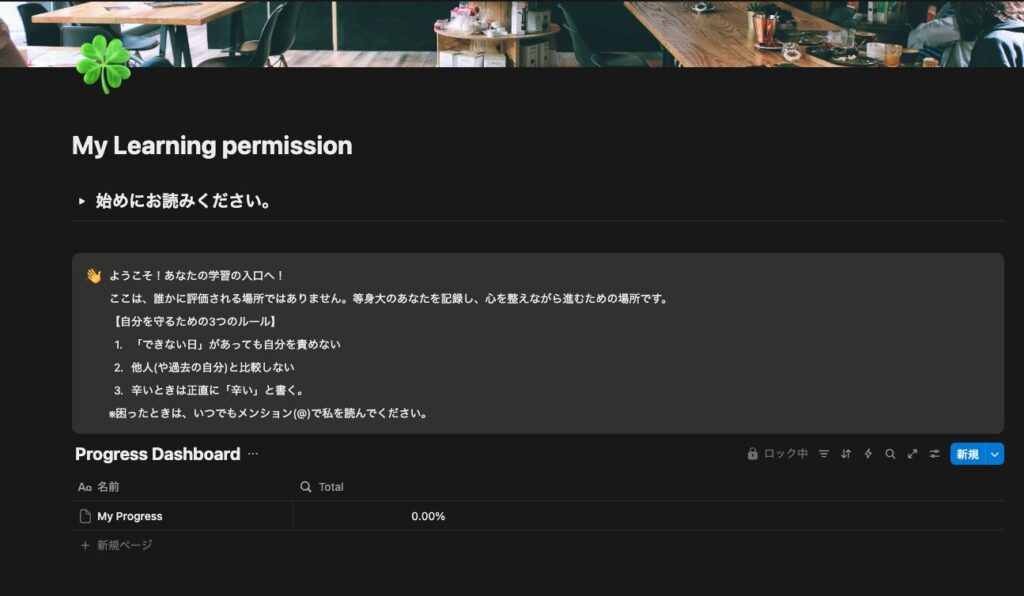Expand the 始めにお読みください disclosure triangle
This screenshot has width=1024, height=596.
click(81, 199)
